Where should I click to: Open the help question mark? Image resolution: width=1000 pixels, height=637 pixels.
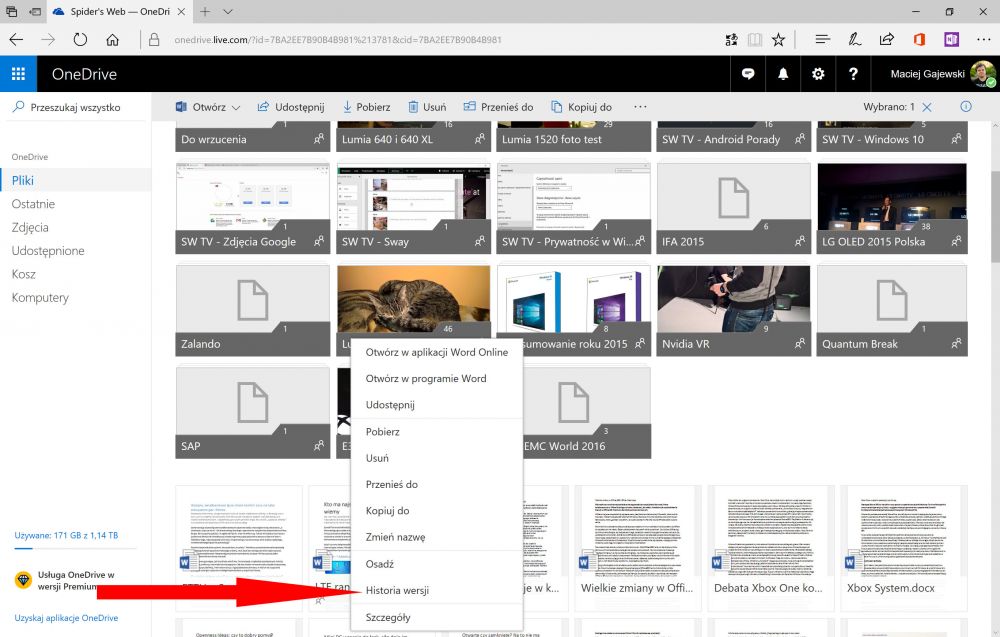click(853, 74)
